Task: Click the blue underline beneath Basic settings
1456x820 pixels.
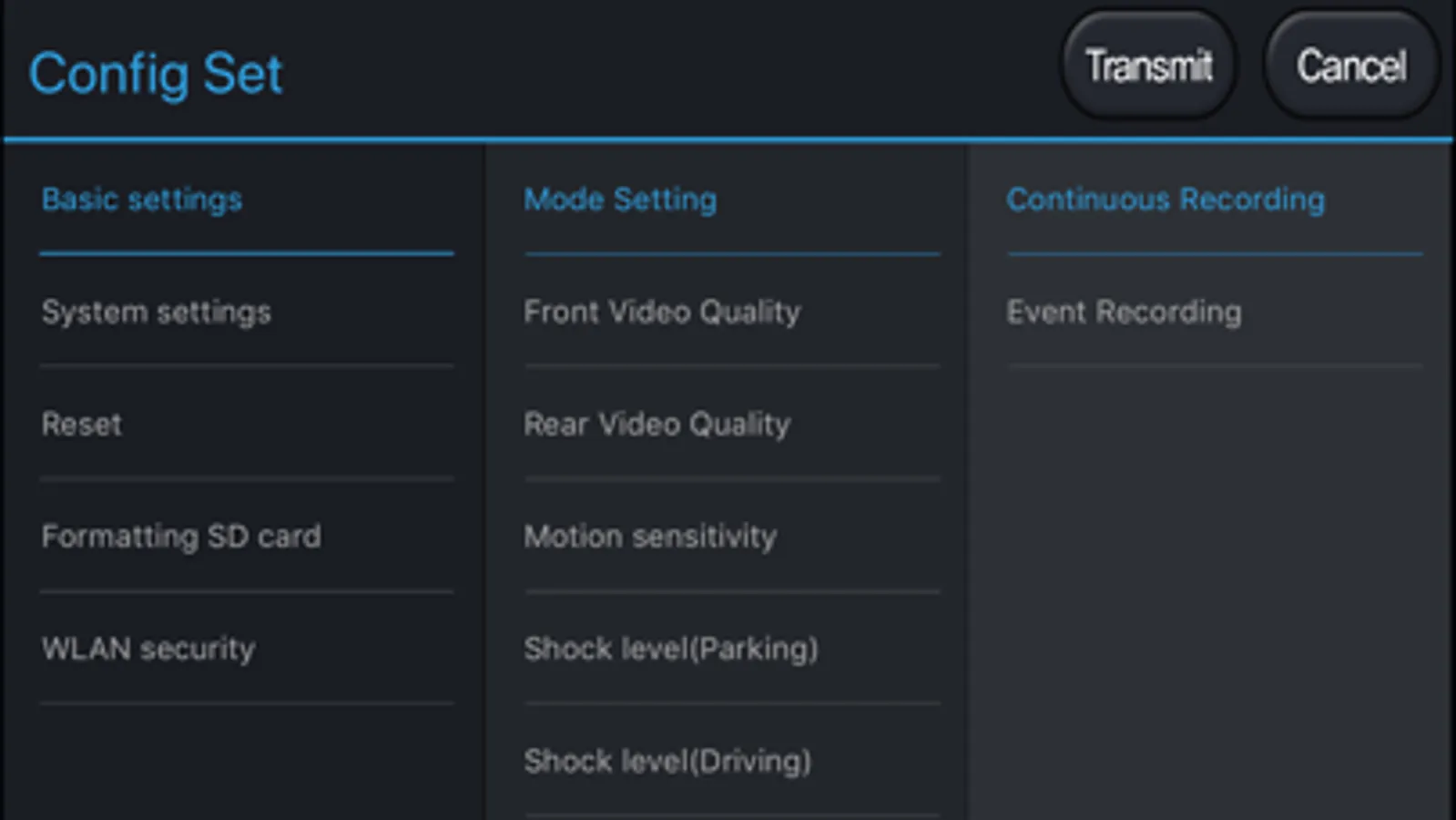Action: pos(246,253)
